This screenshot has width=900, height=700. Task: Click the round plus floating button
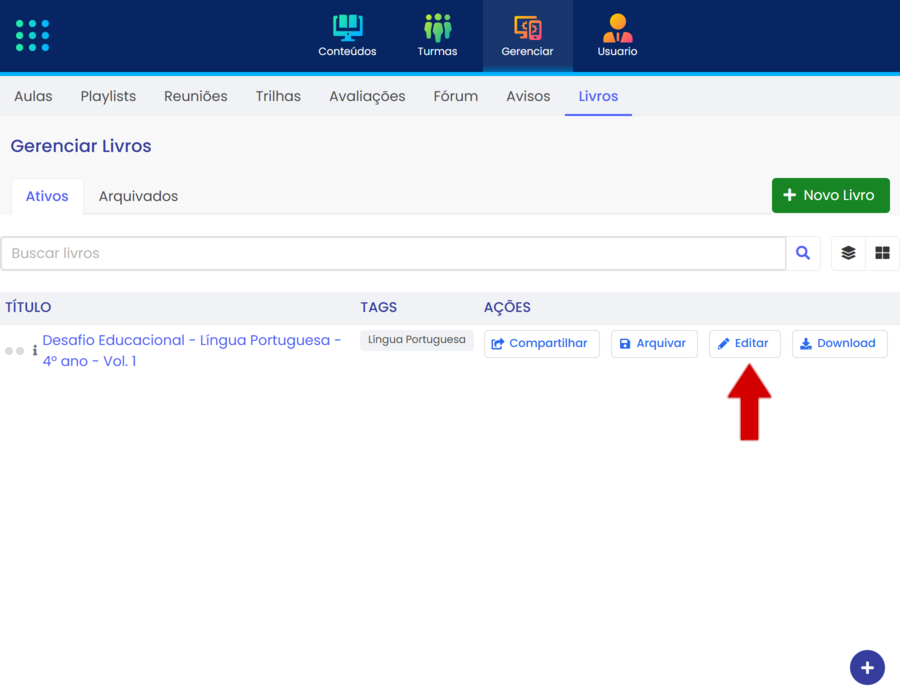(867, 667)
